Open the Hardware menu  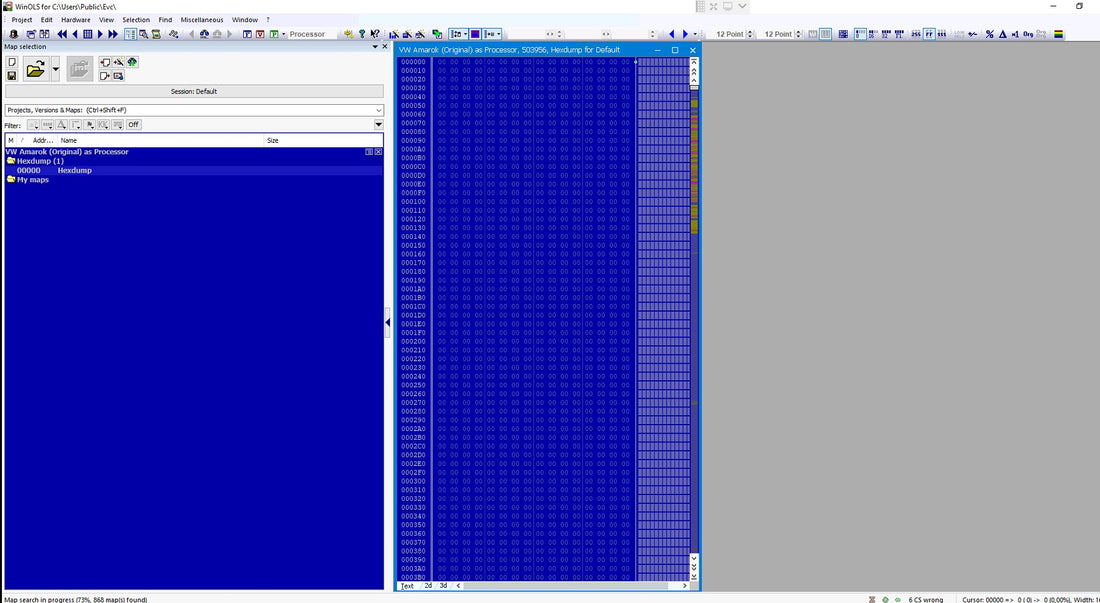click(x=75, y=20)
